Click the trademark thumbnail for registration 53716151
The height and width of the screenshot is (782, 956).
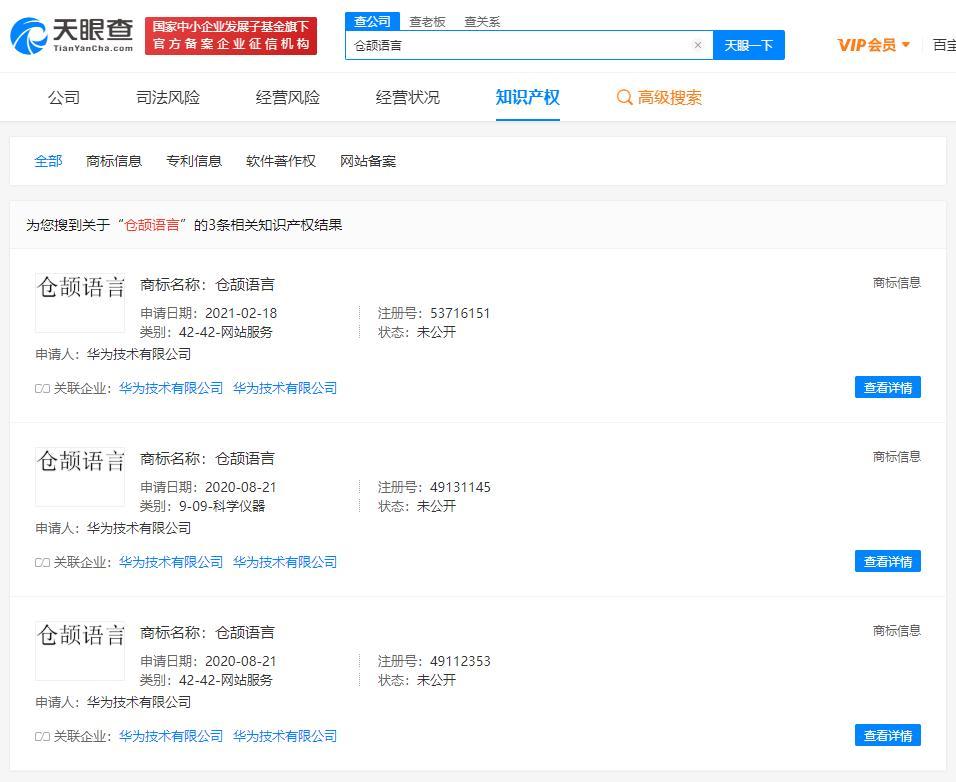tap(80, 303)
